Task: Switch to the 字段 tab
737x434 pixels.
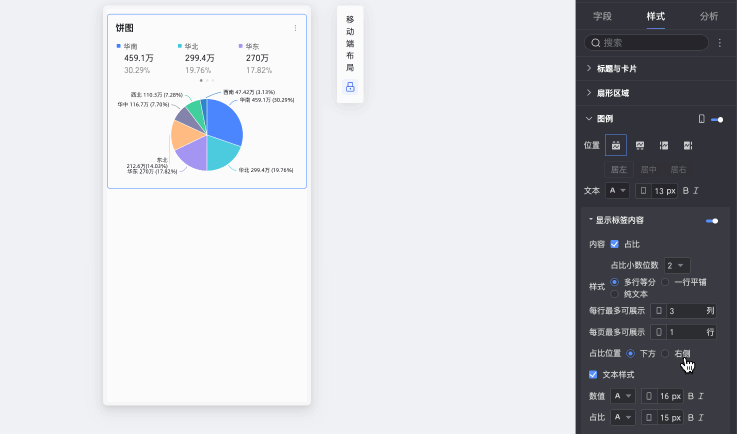Action: click(x=602, y=16)
